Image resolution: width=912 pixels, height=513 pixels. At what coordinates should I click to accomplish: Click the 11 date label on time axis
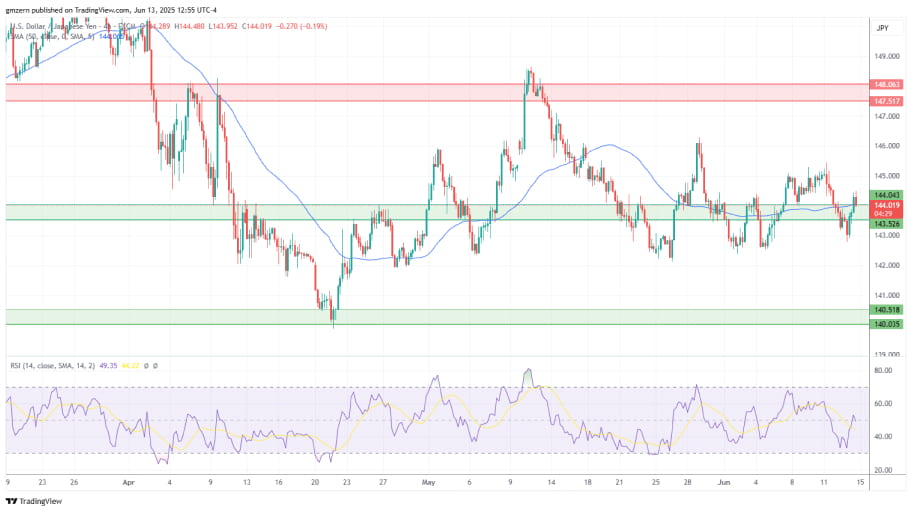pos(824,482)
